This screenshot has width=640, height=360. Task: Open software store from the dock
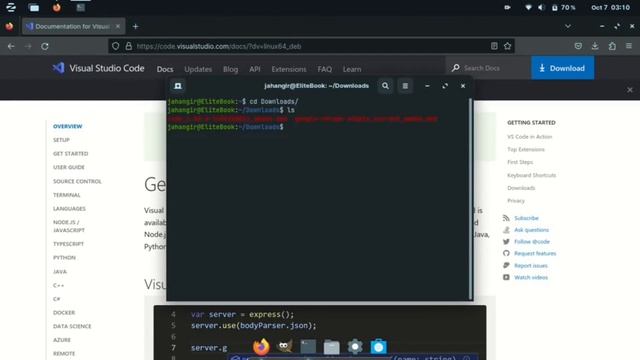coord(378,347)
